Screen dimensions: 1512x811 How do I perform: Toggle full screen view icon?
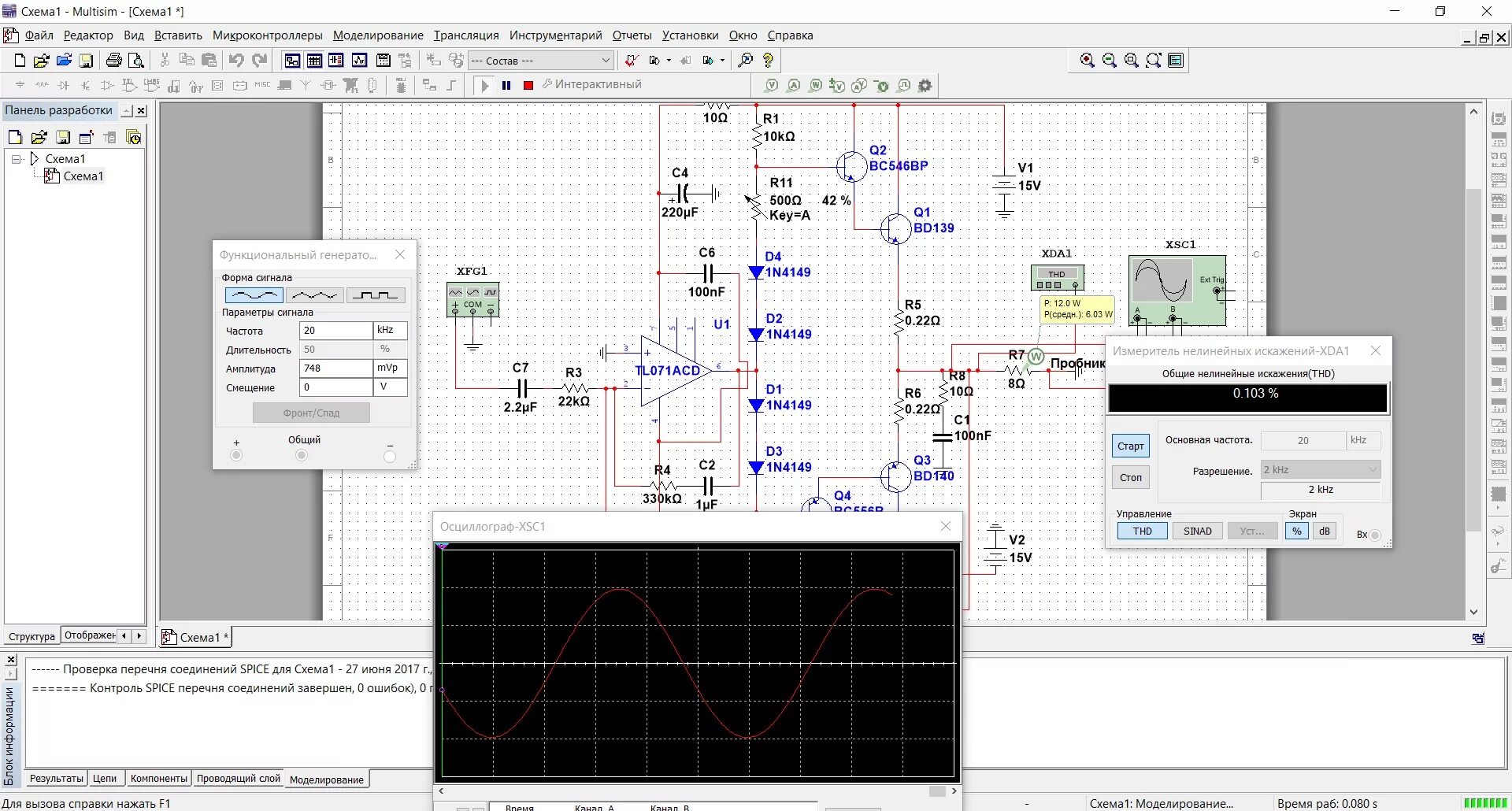[x=1176, y=61]
